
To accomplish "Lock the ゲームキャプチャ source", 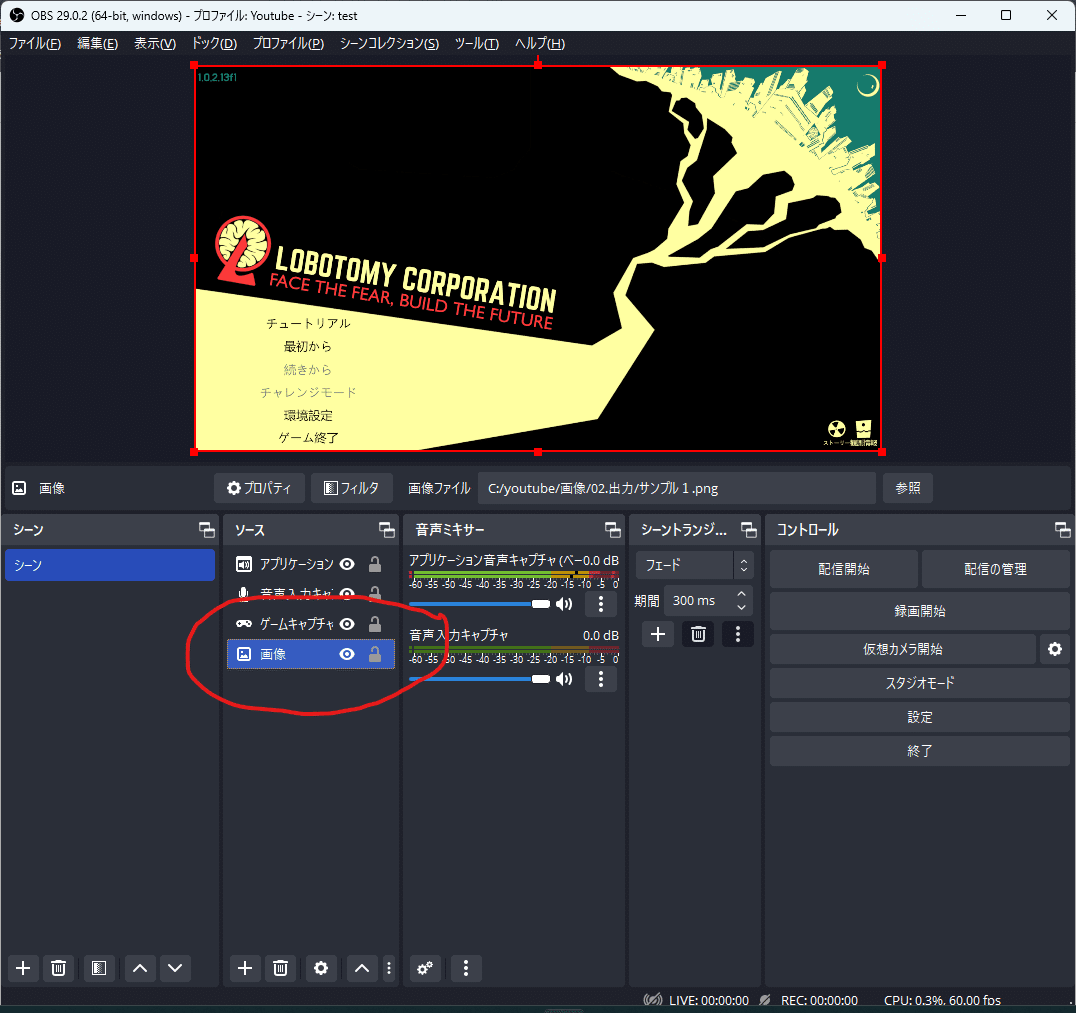I will pos(375,624).
